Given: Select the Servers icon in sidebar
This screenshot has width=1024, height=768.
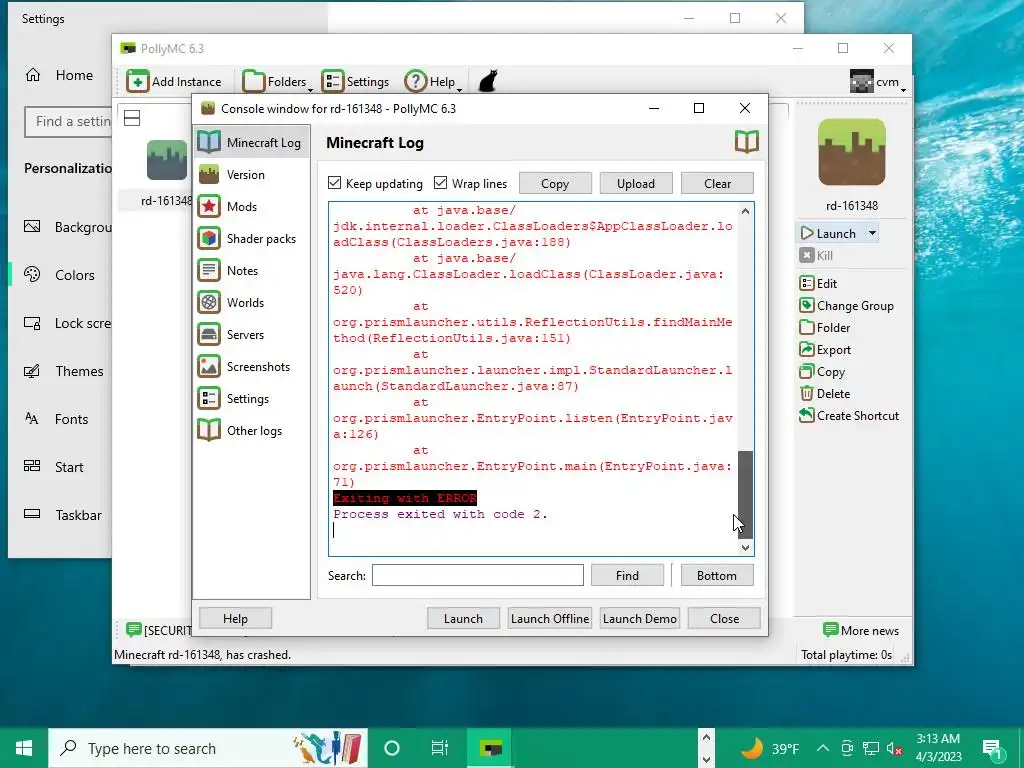Looking at the screenshot, I should coord(209,334).
